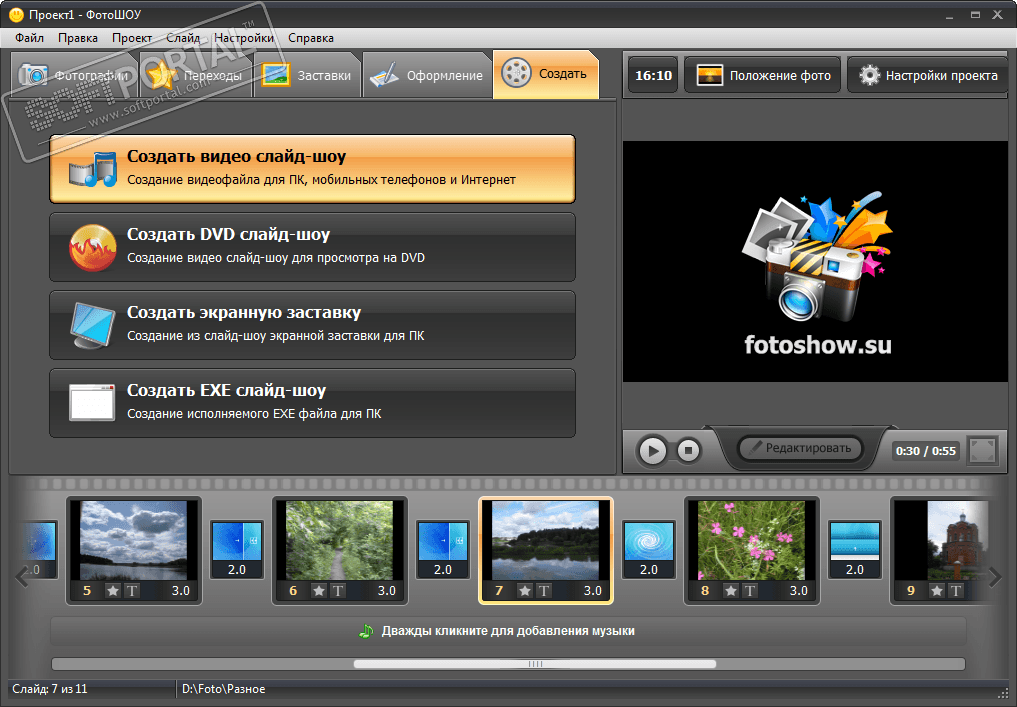
Task: Select the swirl transition after slide 7
Action: point(649,549)
